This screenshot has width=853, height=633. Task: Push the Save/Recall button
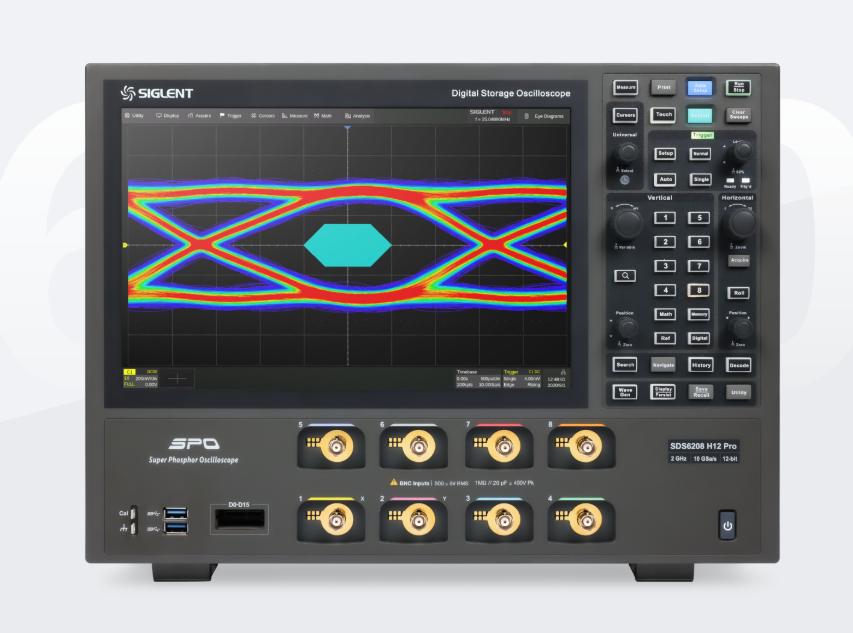pyautogui.click(x=701, y=392)
